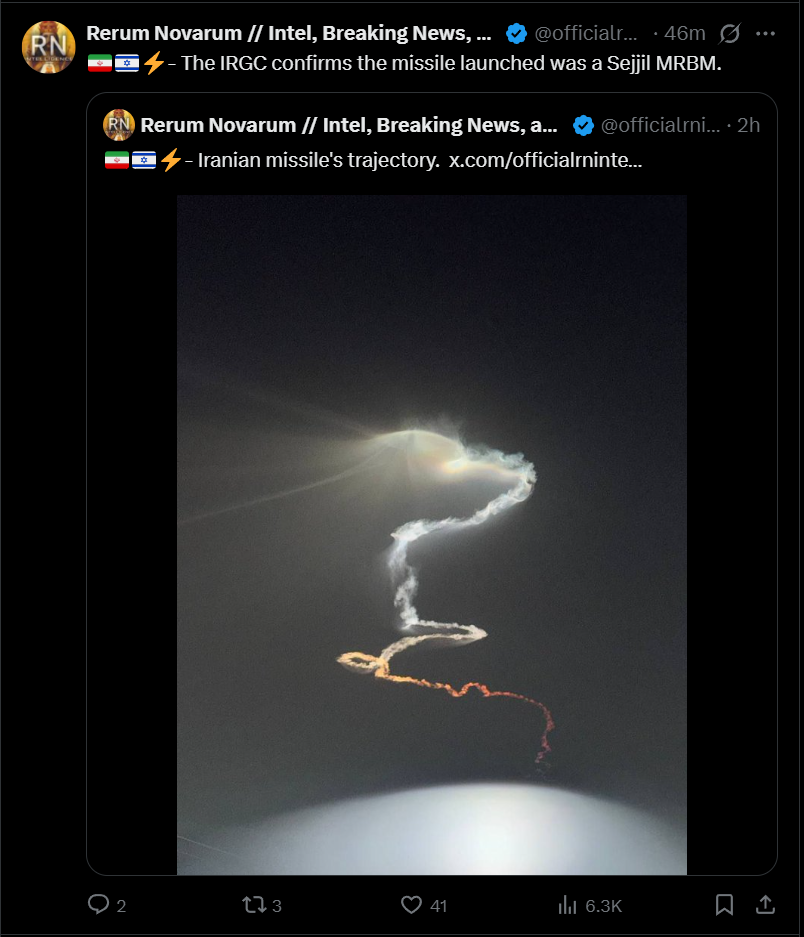Open the quoted post 2h timestamp
The image size is (804, 937).
click(x=748, y=125)
